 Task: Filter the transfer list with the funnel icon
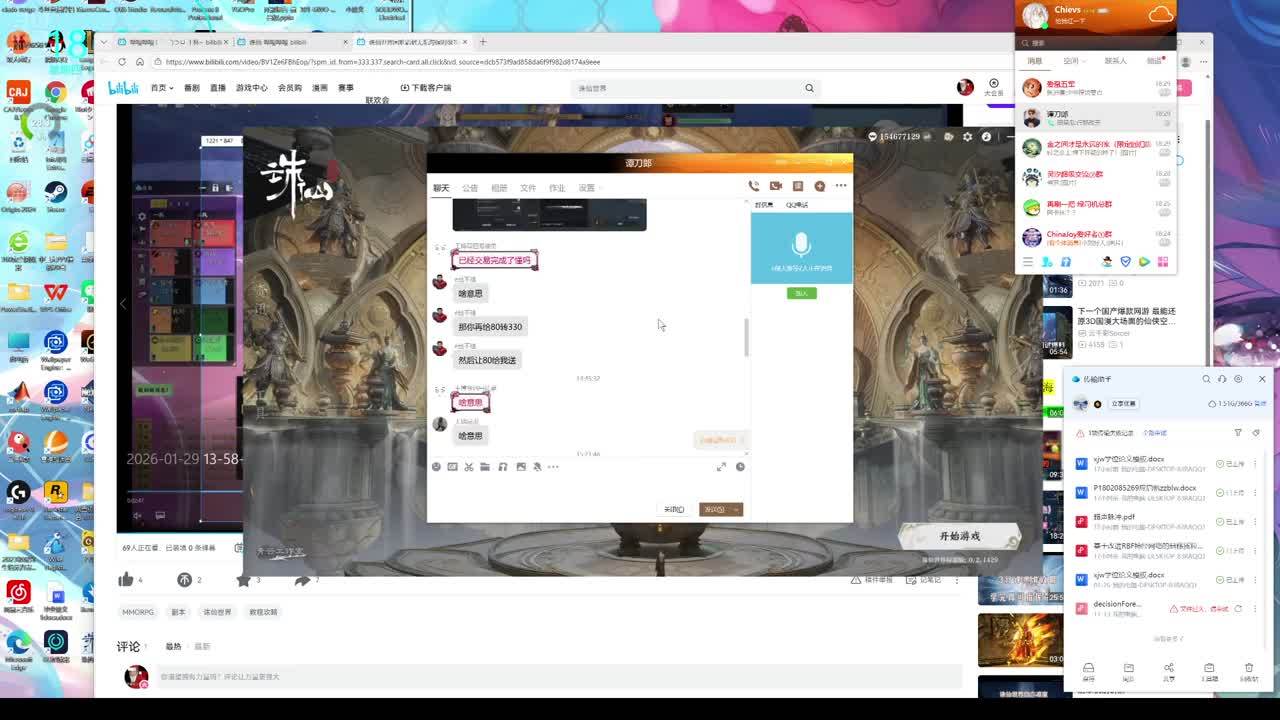point(1238,433)
